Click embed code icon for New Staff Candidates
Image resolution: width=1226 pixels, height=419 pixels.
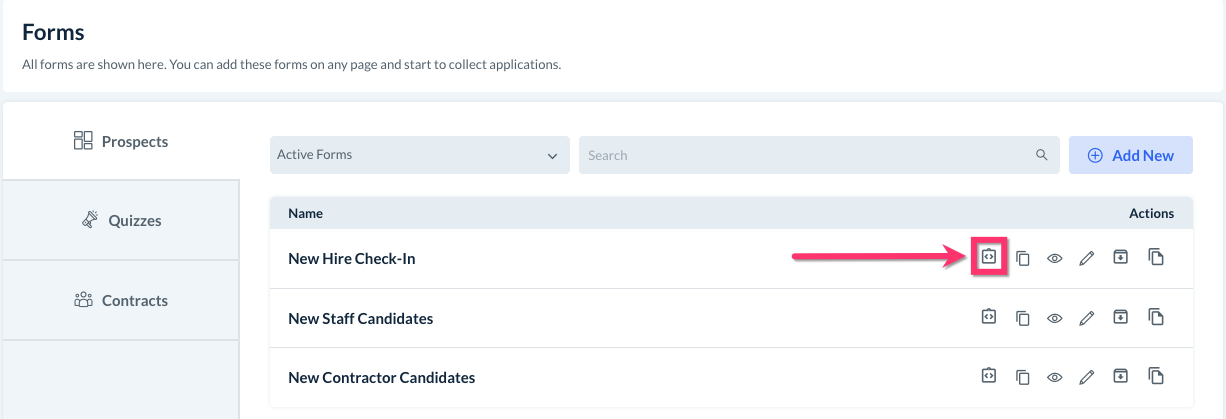988,317
